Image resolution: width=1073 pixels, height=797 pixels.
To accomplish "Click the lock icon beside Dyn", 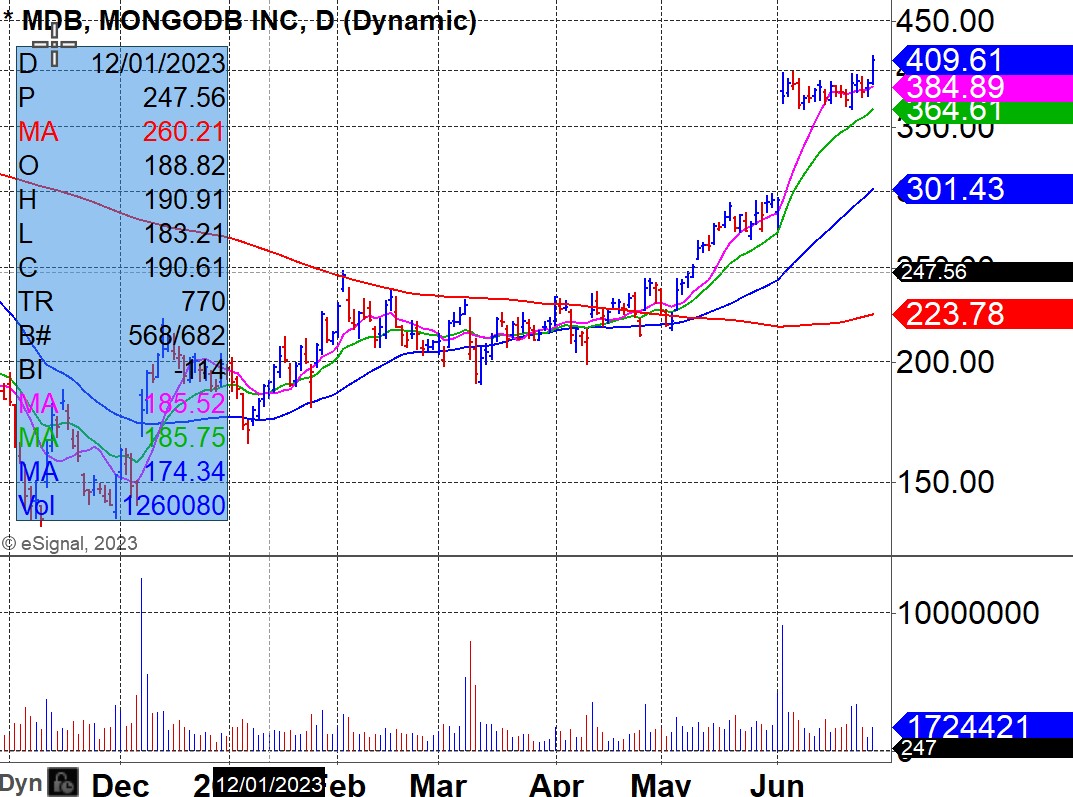I will [64, 783].
